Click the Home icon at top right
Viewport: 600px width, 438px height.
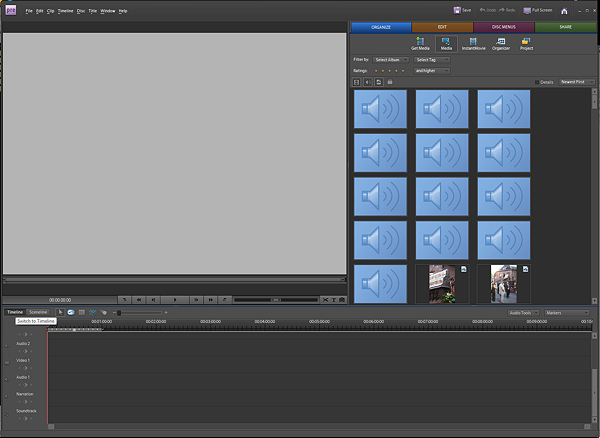(x=564, y=10)
